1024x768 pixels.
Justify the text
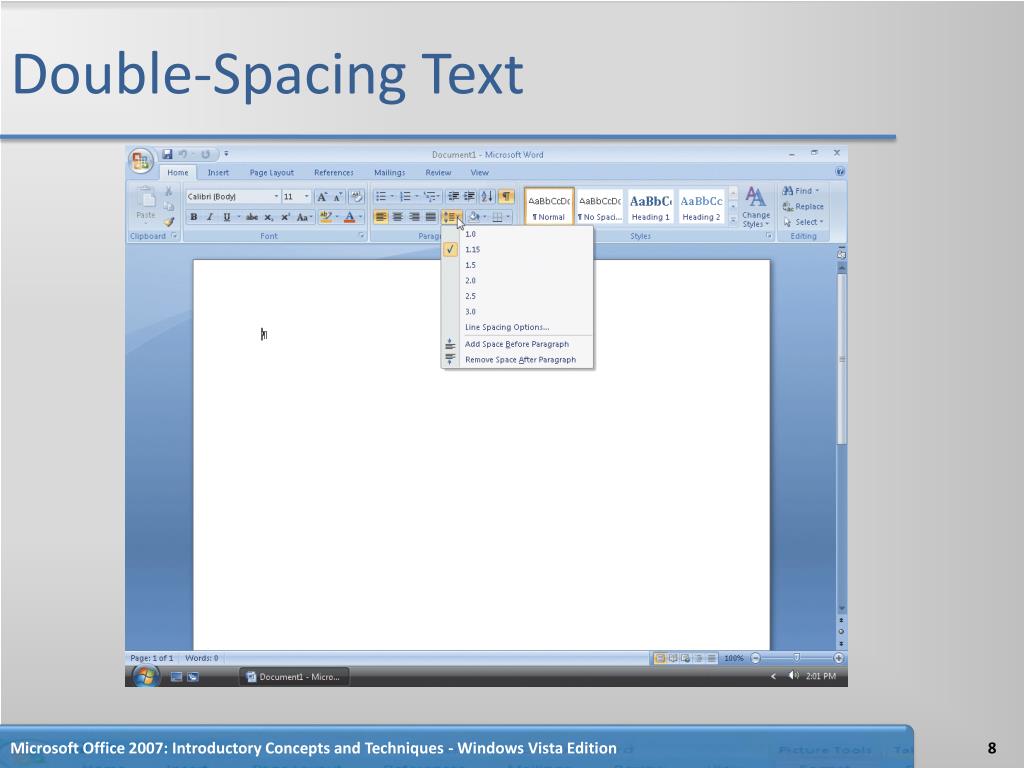[430, 217]
